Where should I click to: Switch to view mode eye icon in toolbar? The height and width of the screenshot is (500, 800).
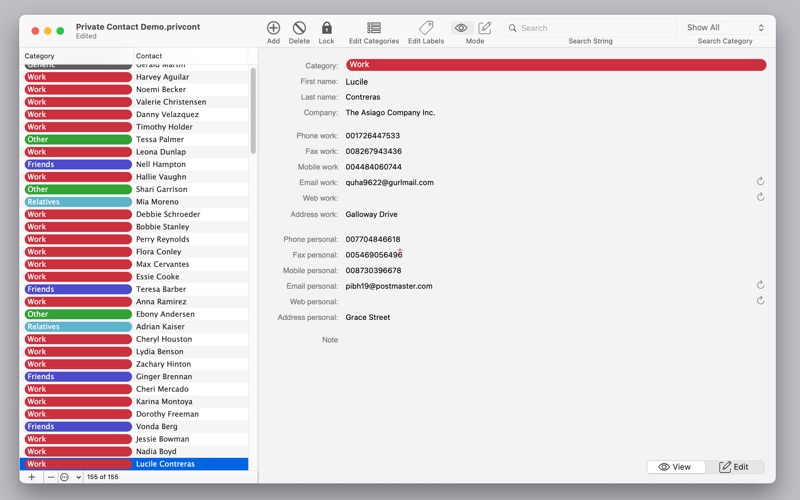pos(461,28)
